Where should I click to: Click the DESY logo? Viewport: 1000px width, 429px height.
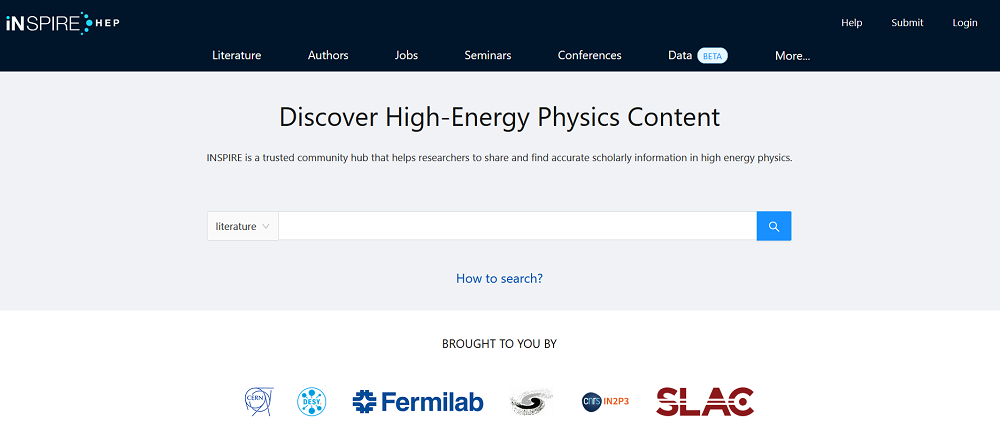311,402
